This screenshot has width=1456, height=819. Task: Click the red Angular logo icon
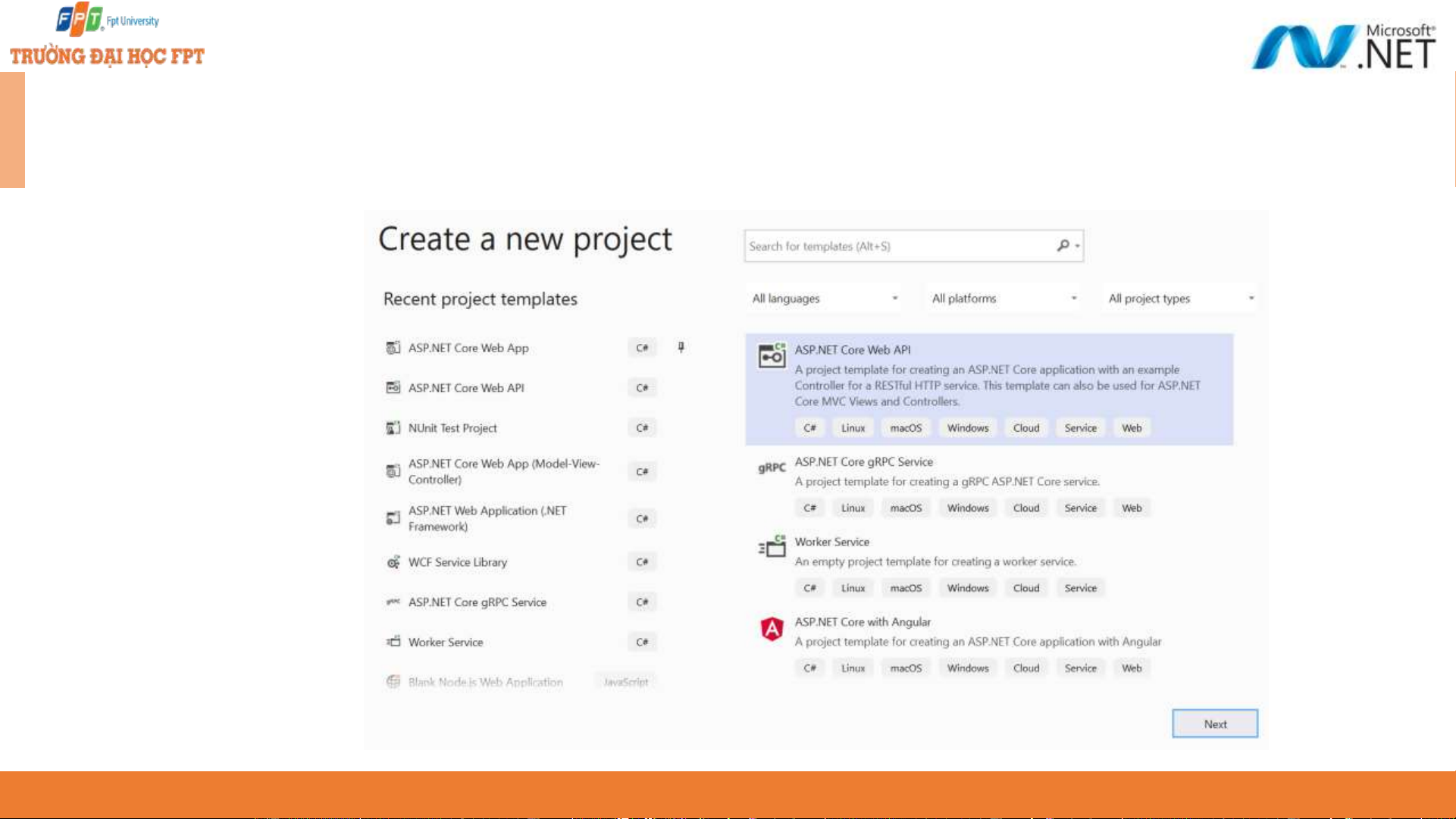tap(772, 628)
